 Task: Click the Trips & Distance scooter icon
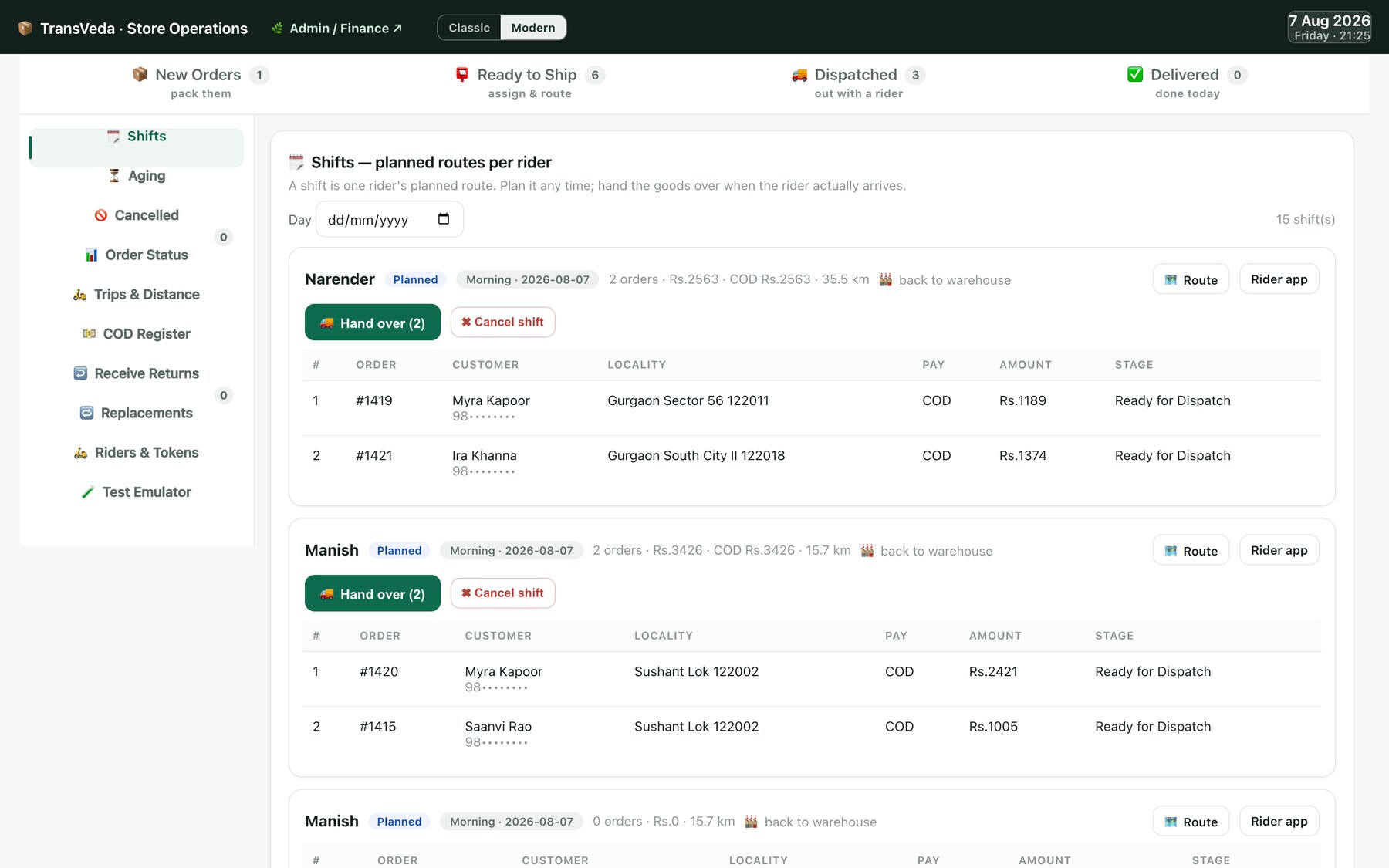79,295
